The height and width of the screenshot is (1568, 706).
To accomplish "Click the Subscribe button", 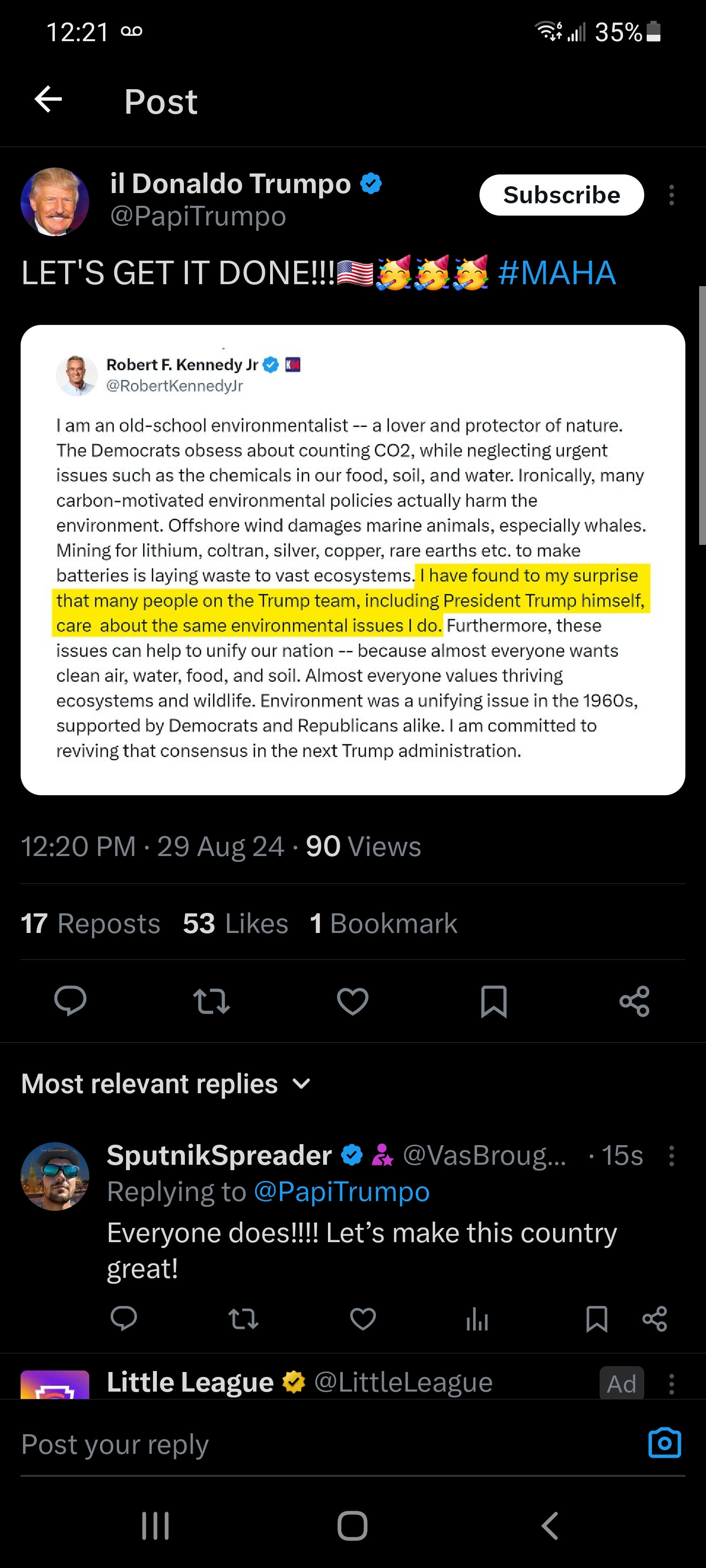I will coord(561,196).
